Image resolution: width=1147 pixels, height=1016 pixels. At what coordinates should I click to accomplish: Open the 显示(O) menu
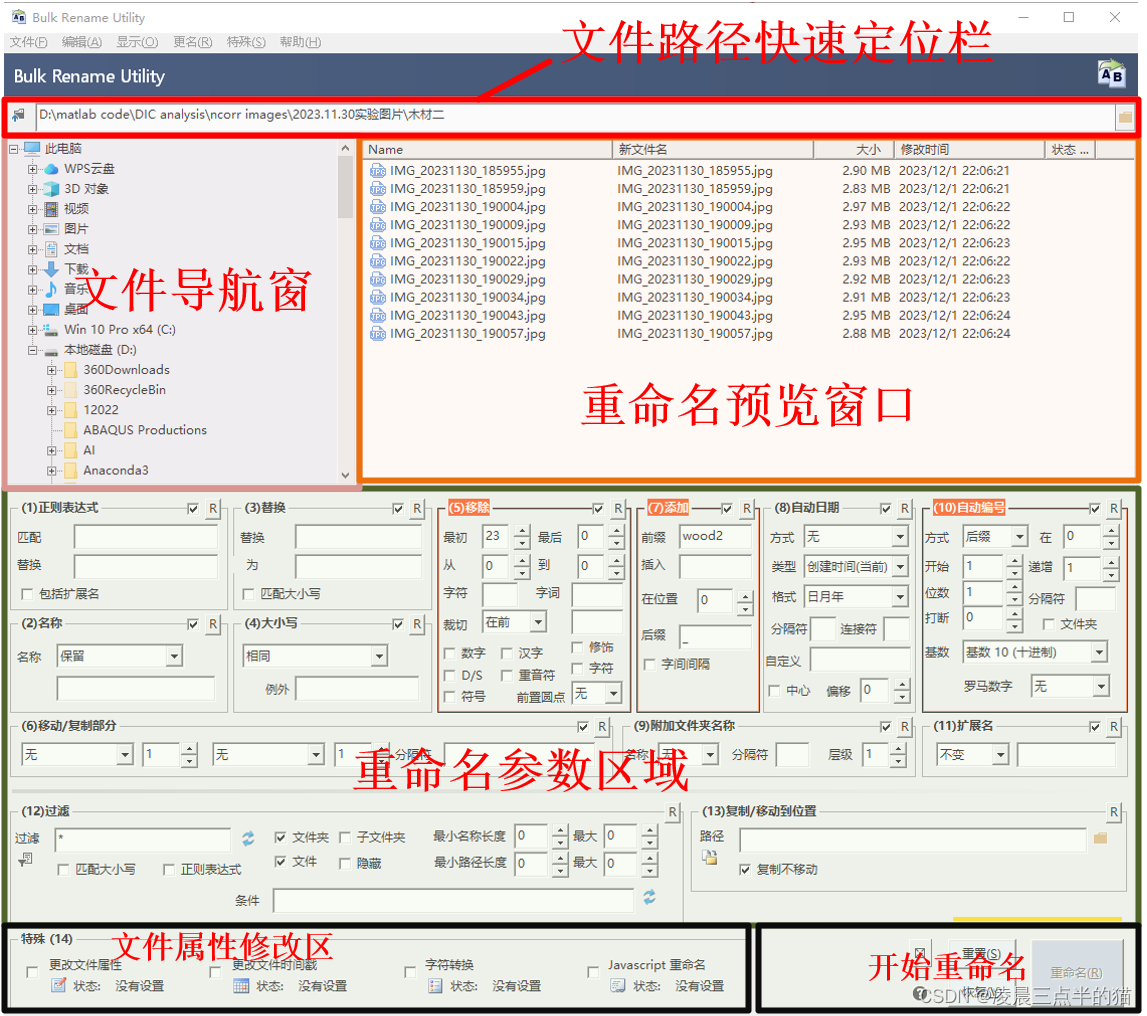click(137, 42)
